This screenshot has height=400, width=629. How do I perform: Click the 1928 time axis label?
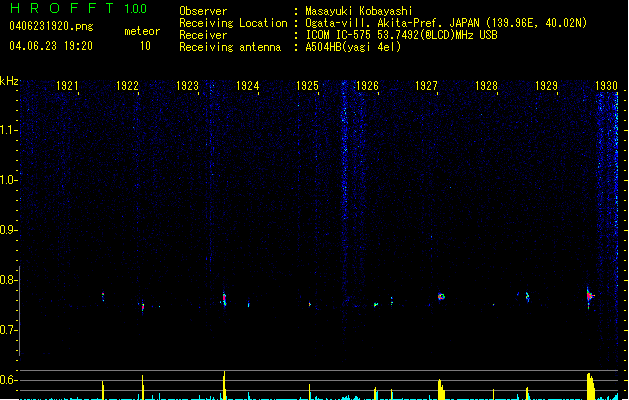coord(486,86)
